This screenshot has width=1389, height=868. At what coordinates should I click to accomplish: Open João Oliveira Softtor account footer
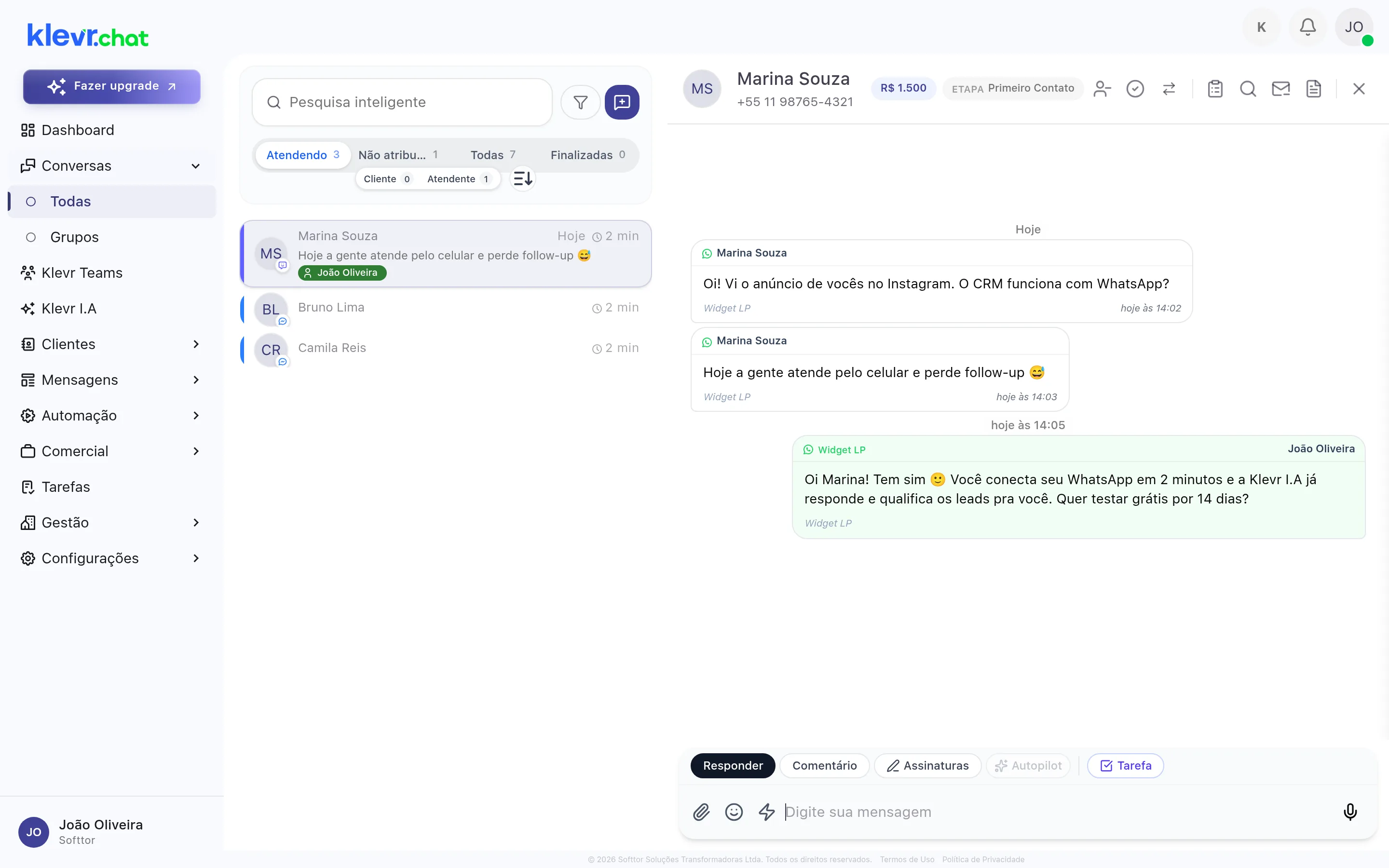point(112,832)
